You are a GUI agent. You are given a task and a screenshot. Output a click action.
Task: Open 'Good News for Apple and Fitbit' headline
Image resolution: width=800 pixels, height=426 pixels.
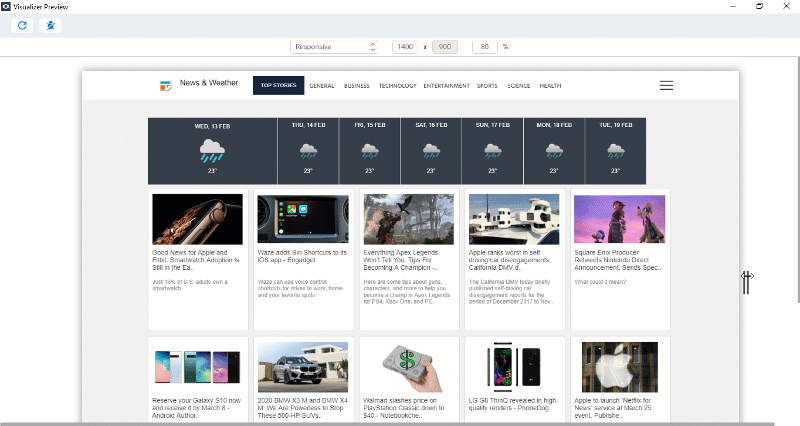point(196,260)
